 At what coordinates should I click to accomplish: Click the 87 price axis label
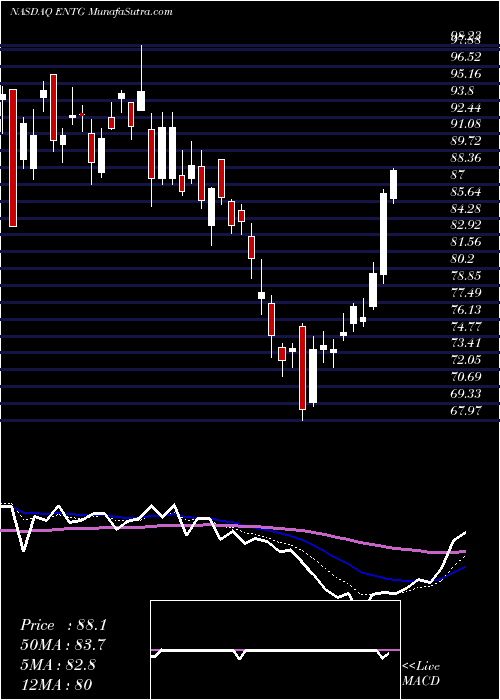pyautogui.click(x=458, y=175)
